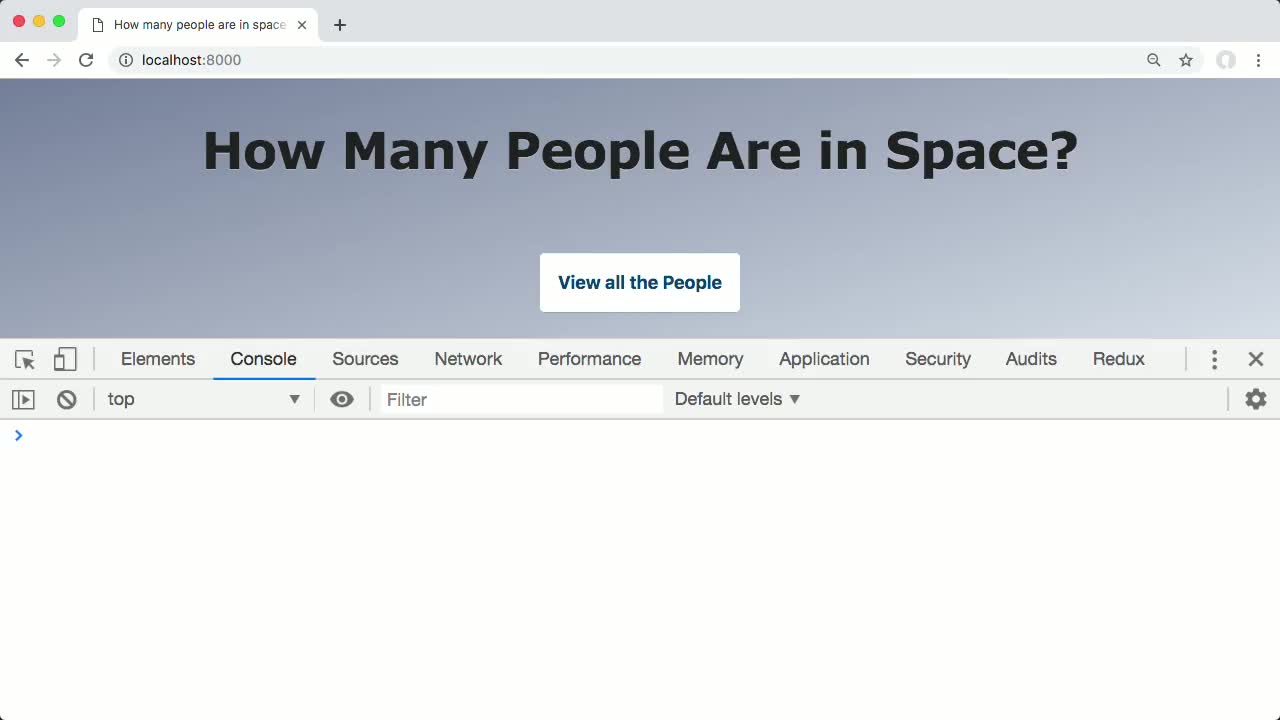The height and width of the screenshot is (720, 1280).
Task: Open Chrome's three-dot menu
Action: coord(1258,60)
